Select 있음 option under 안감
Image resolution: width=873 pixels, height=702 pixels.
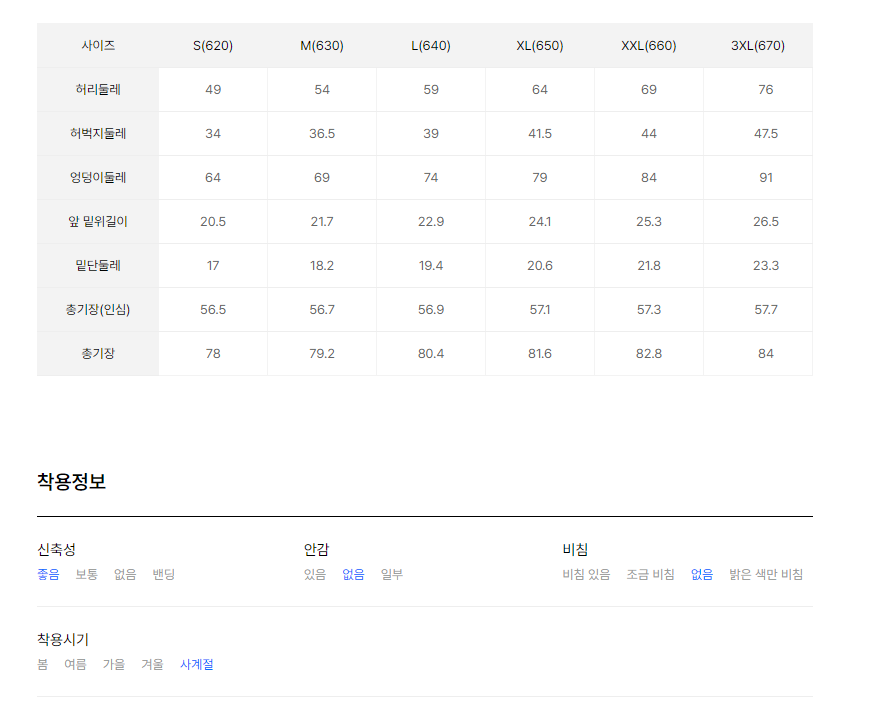point(315,574)
